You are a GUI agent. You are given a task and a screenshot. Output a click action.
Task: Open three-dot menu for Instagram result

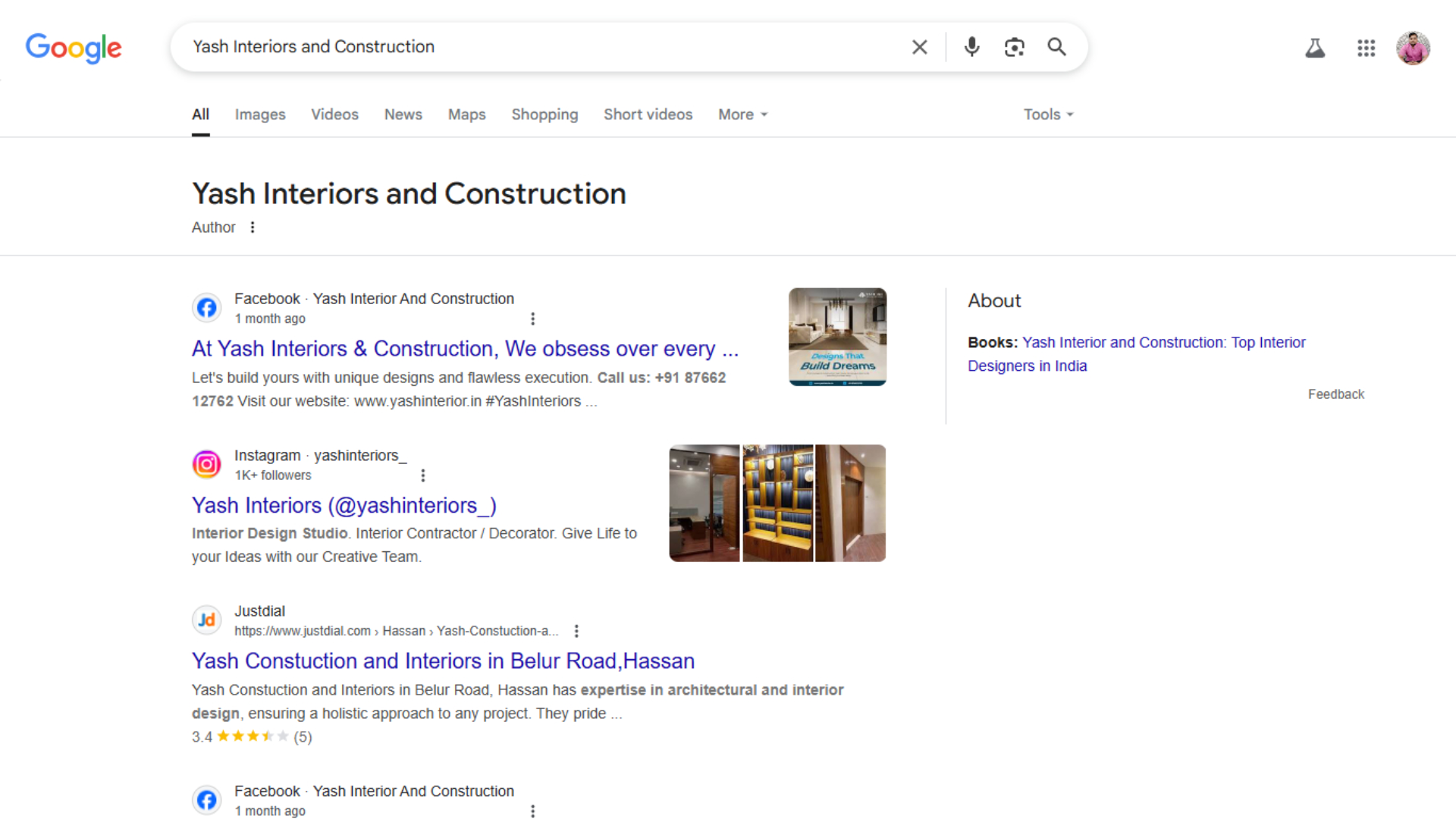[423, 475]
